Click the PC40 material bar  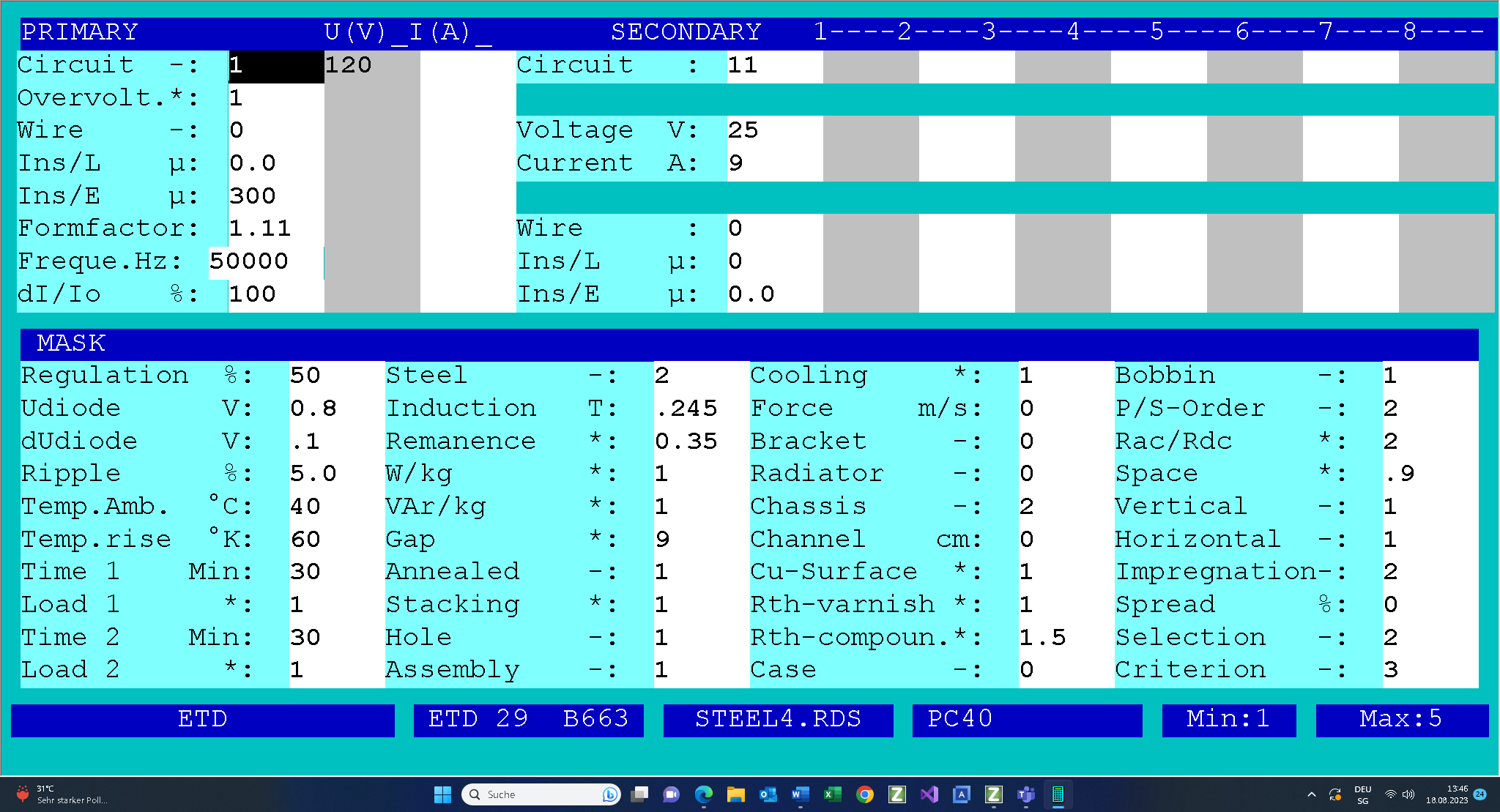(1027, 720)
